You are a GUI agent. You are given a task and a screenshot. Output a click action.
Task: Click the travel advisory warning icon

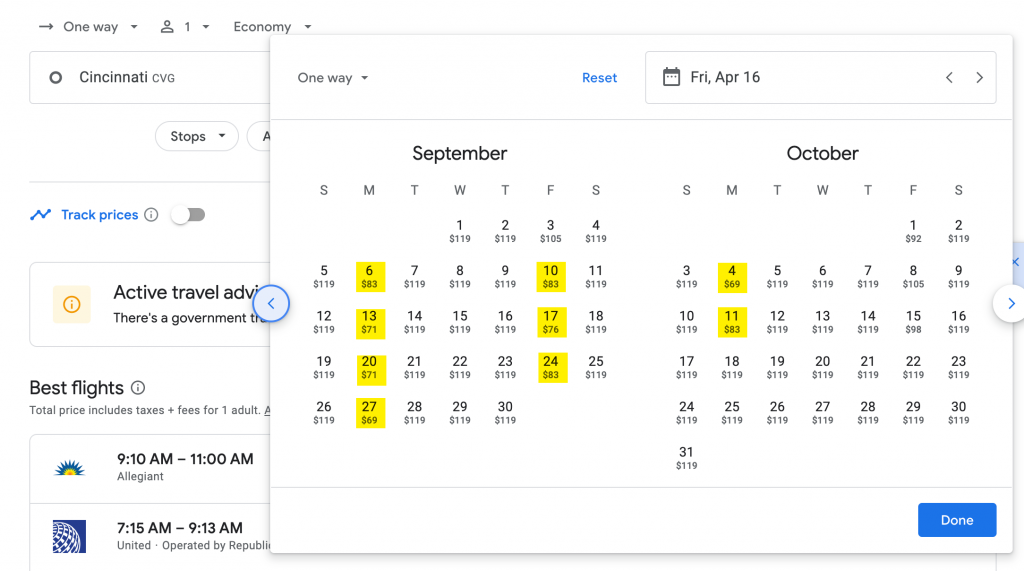click(72, 304)
